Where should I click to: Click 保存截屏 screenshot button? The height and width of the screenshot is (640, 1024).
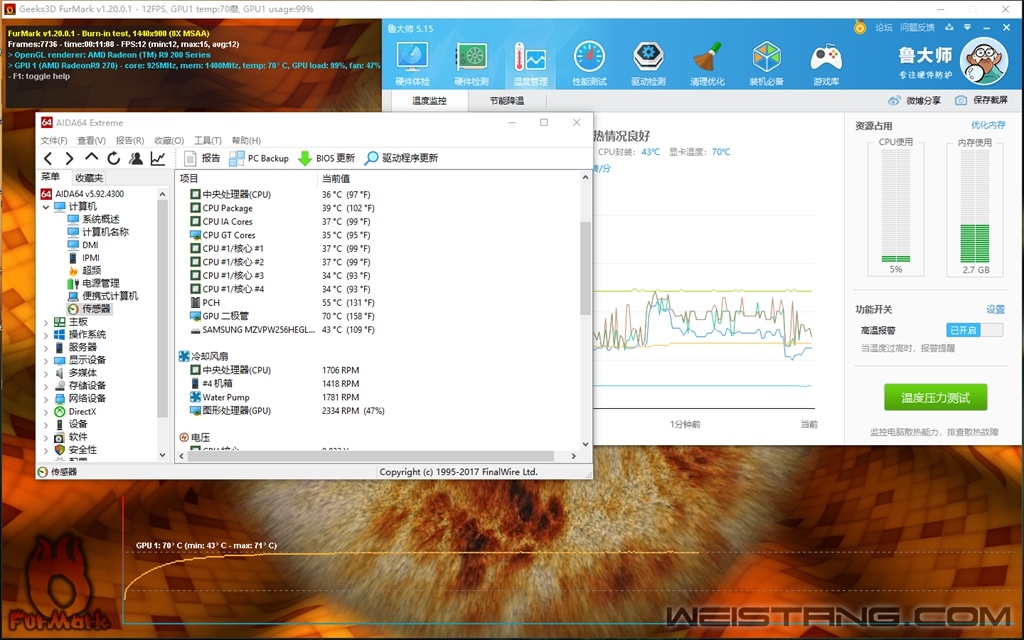982,100
